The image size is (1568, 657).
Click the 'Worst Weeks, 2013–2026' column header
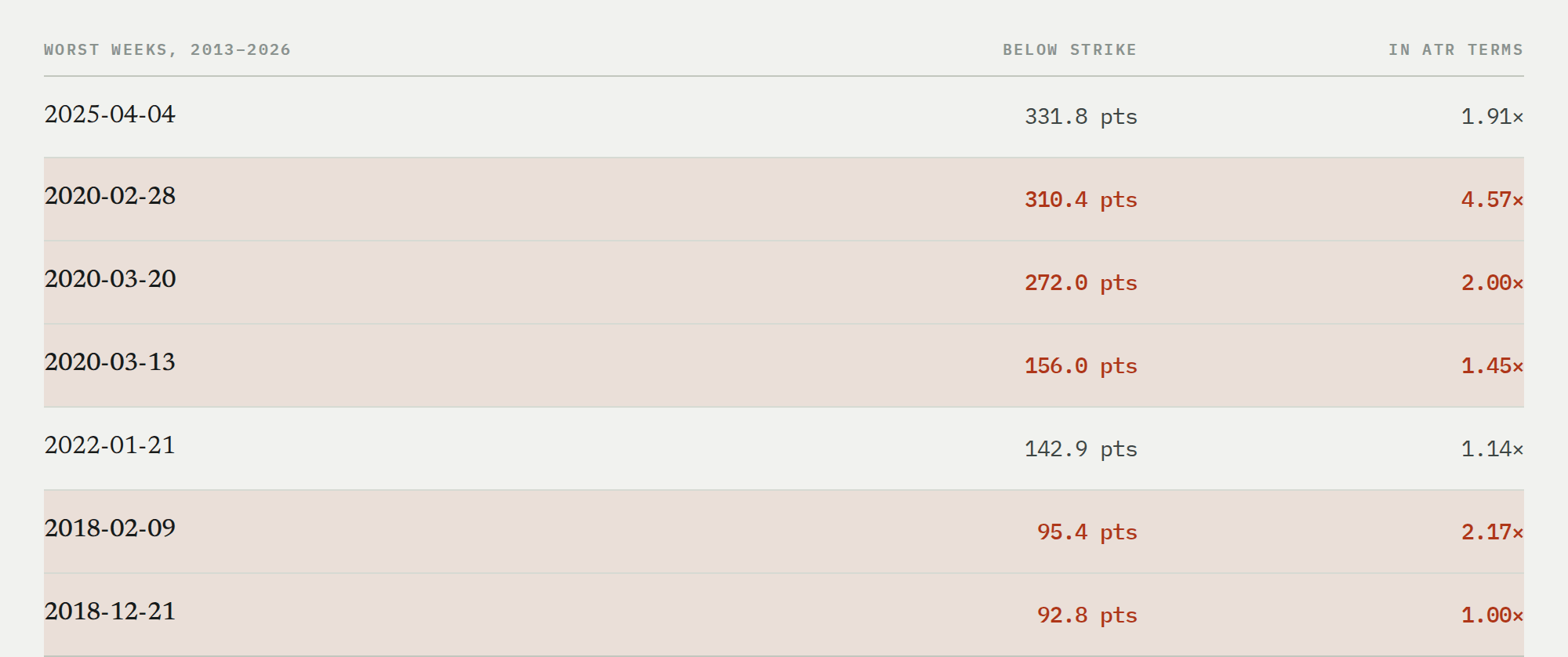point(167,49)
